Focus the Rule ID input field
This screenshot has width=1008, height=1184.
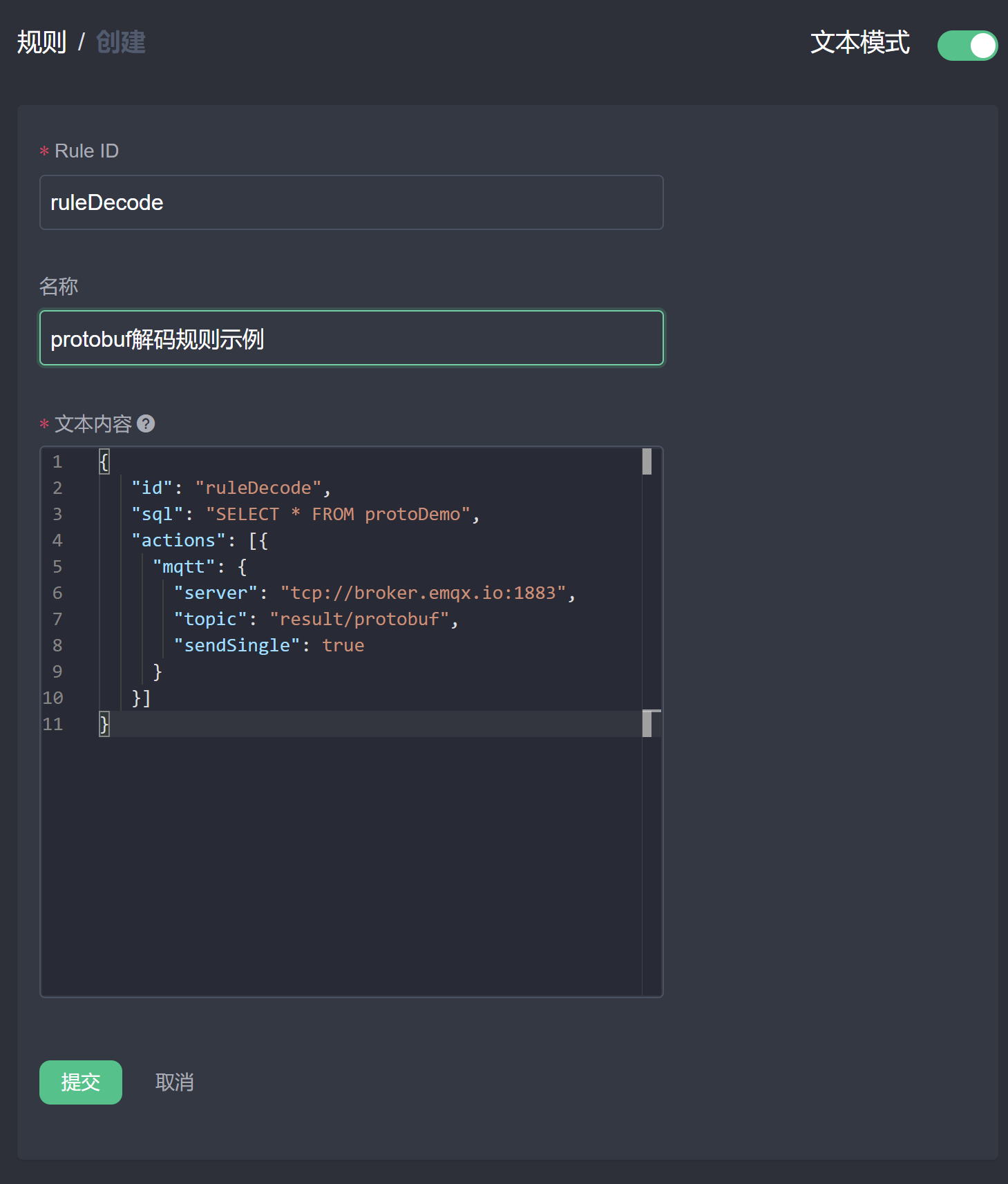[x=352, y=202]
